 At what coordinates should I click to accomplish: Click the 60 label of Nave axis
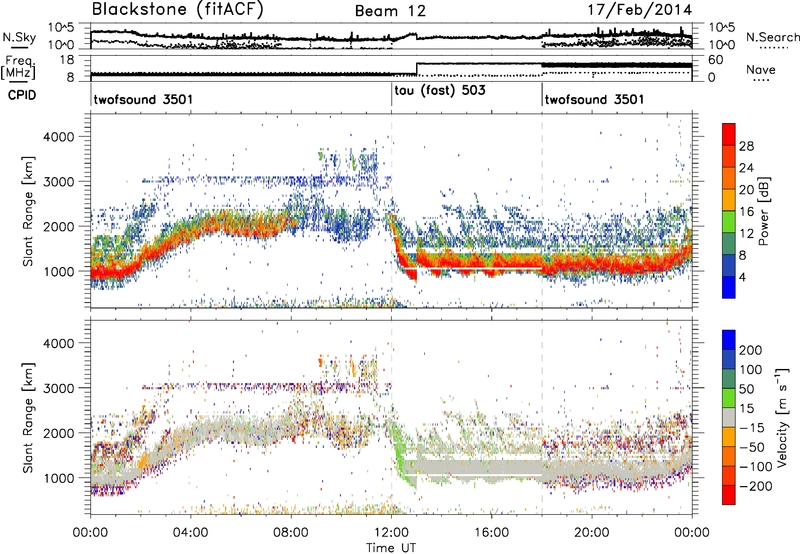[715, 60]
